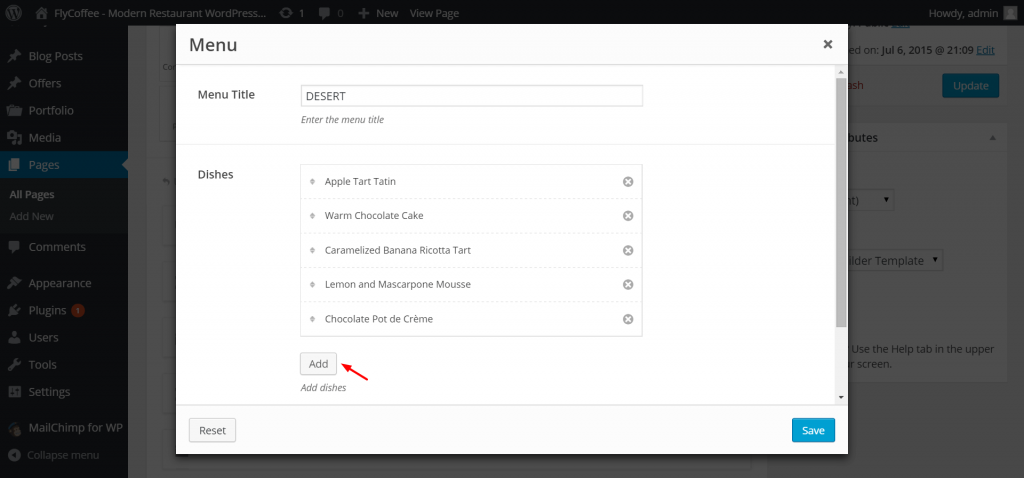Click the Users sidebar icon

14,338
